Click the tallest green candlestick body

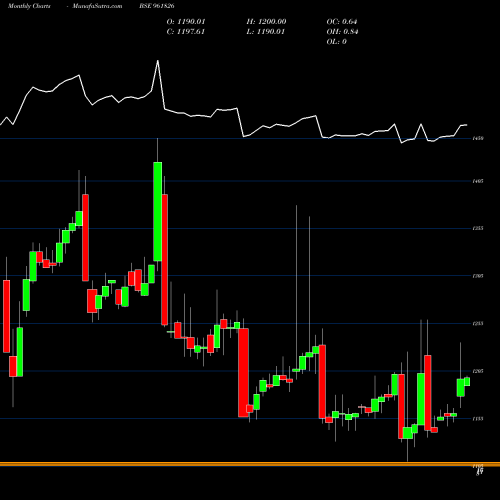tap(158, 211)
